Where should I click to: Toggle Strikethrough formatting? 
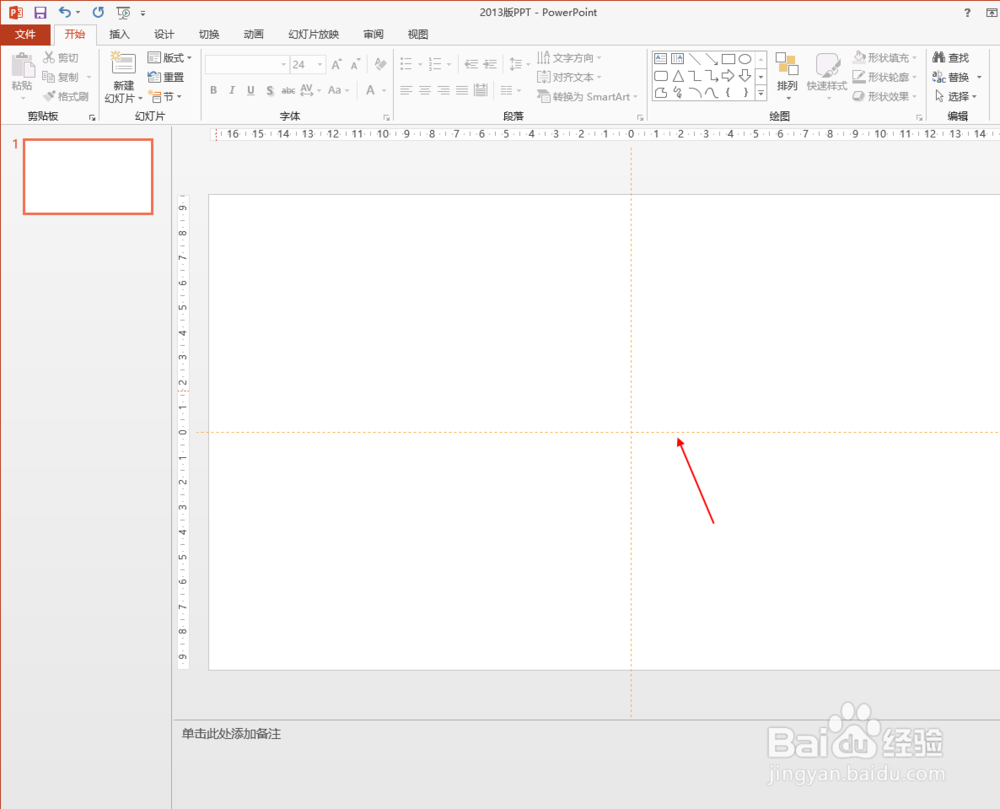[288, 91]
